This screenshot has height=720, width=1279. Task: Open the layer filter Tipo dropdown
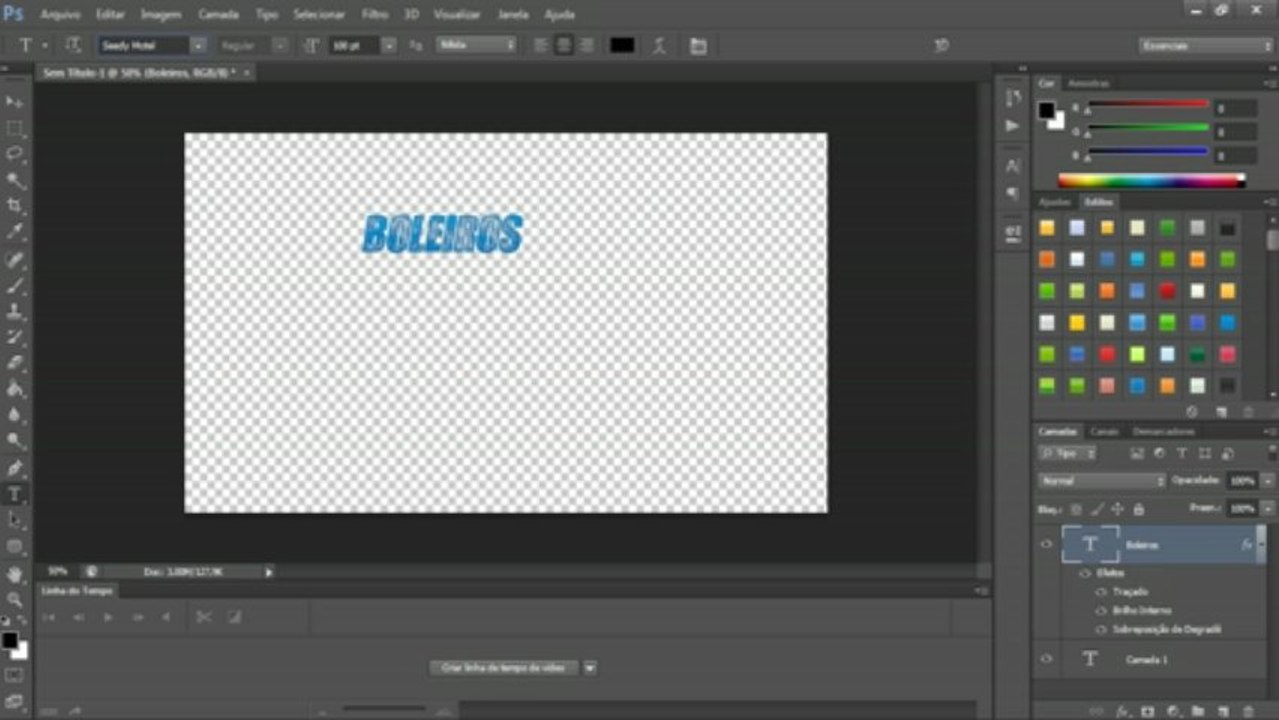[x=1067, y=454]
